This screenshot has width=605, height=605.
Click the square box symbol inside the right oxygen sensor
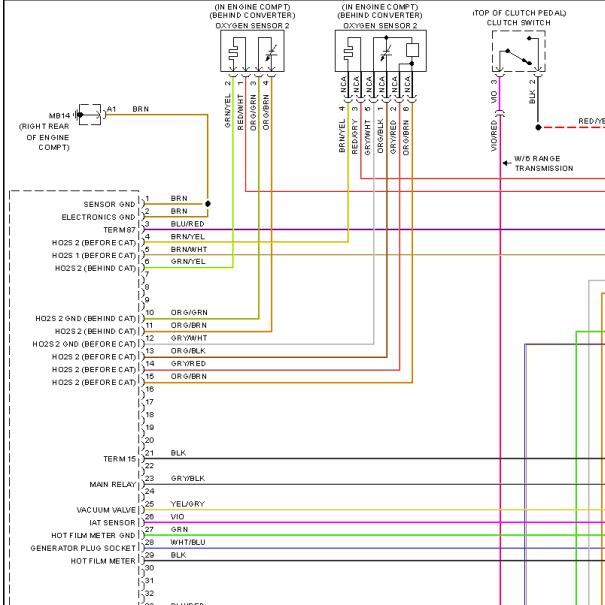point(412,50)
